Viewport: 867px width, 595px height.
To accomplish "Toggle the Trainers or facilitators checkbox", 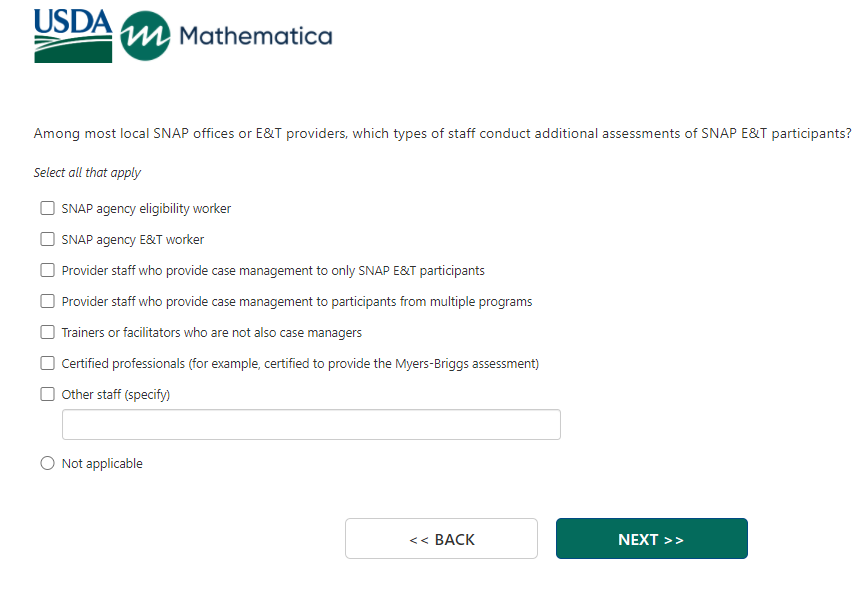I will tap(47, 332).
